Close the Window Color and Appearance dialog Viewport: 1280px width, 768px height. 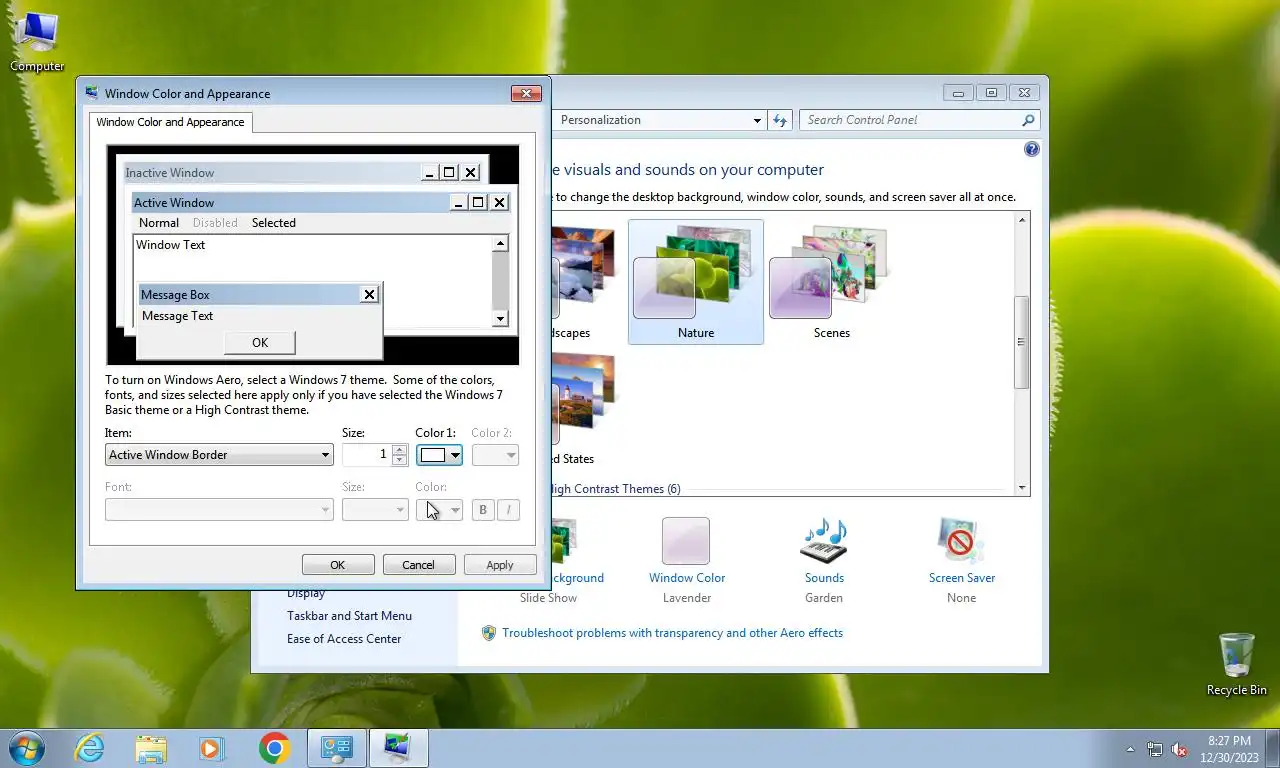pyautogui.click(x=526, y=94)
